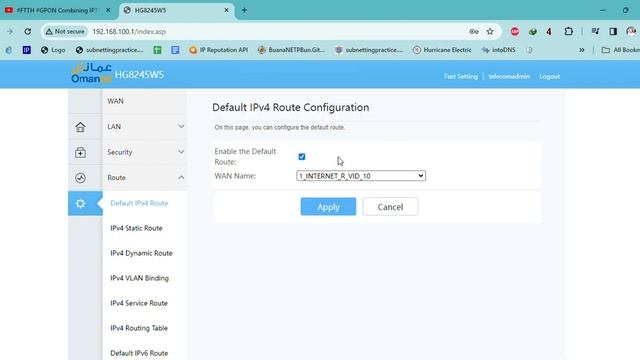Expand the Security menu section
640x360 pixels.
pyautogui.click(x=145, y=152)
